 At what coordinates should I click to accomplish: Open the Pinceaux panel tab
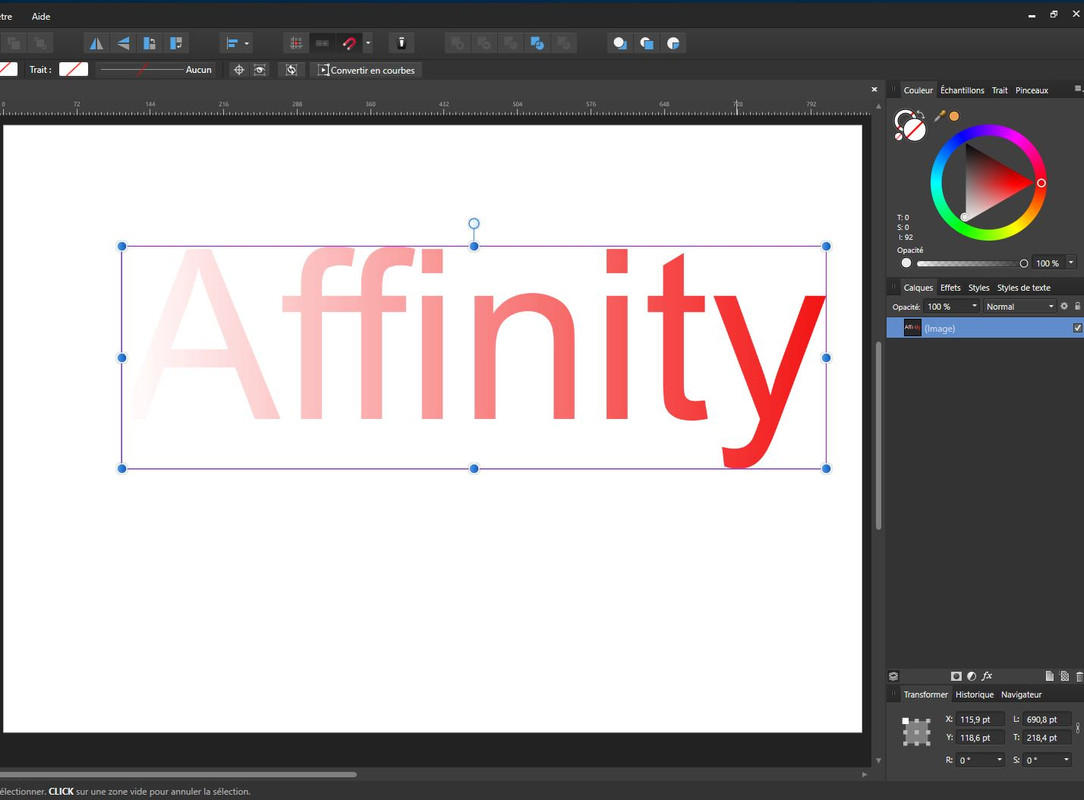(1031, 90)
